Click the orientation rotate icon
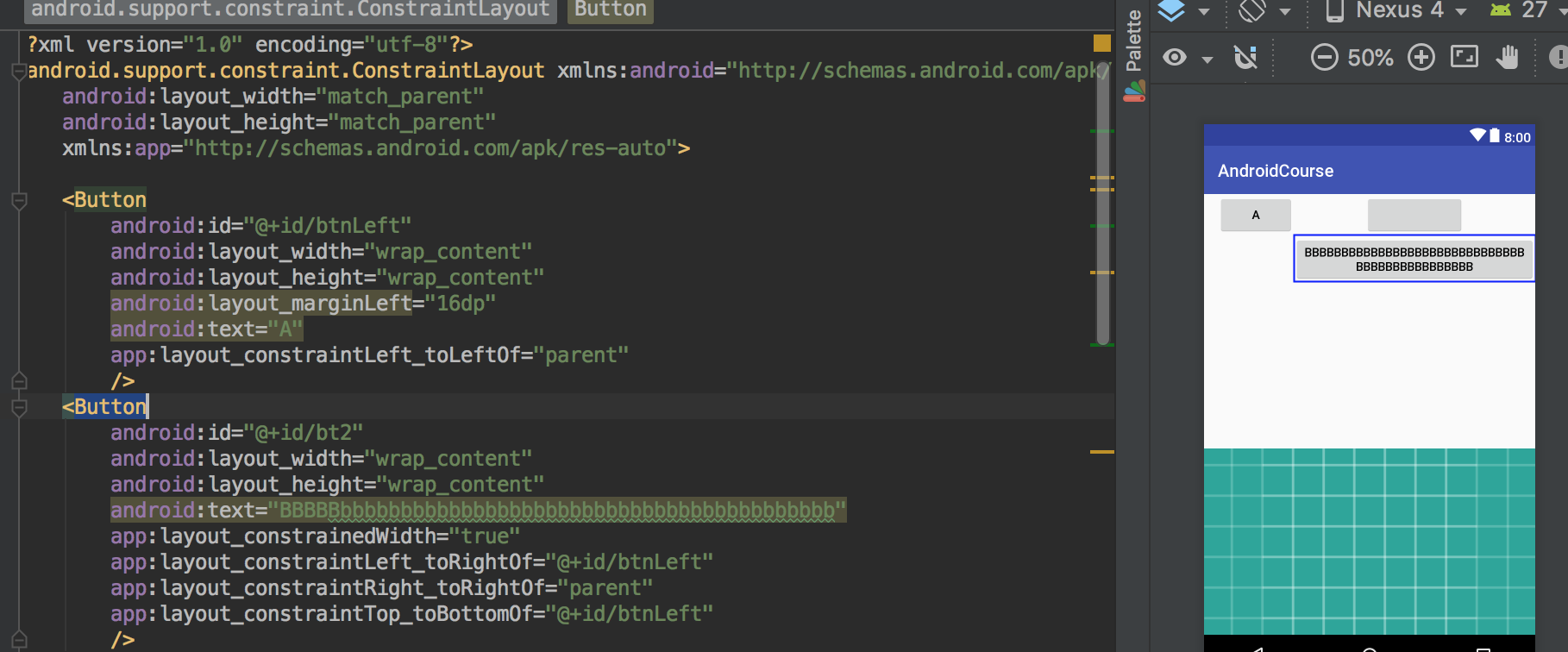Image resolution: width=1568 pixels, height=652 pixels. [x=1251, y=10]
